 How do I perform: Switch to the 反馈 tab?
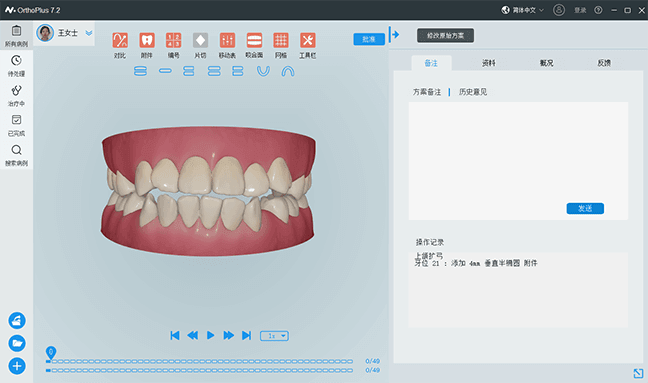pyautogui.click(x=604, y=63)
